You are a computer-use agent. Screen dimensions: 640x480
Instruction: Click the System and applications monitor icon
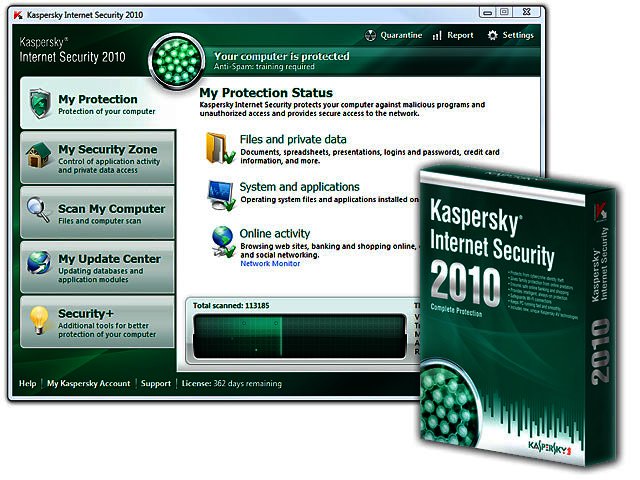click(221, 191)
